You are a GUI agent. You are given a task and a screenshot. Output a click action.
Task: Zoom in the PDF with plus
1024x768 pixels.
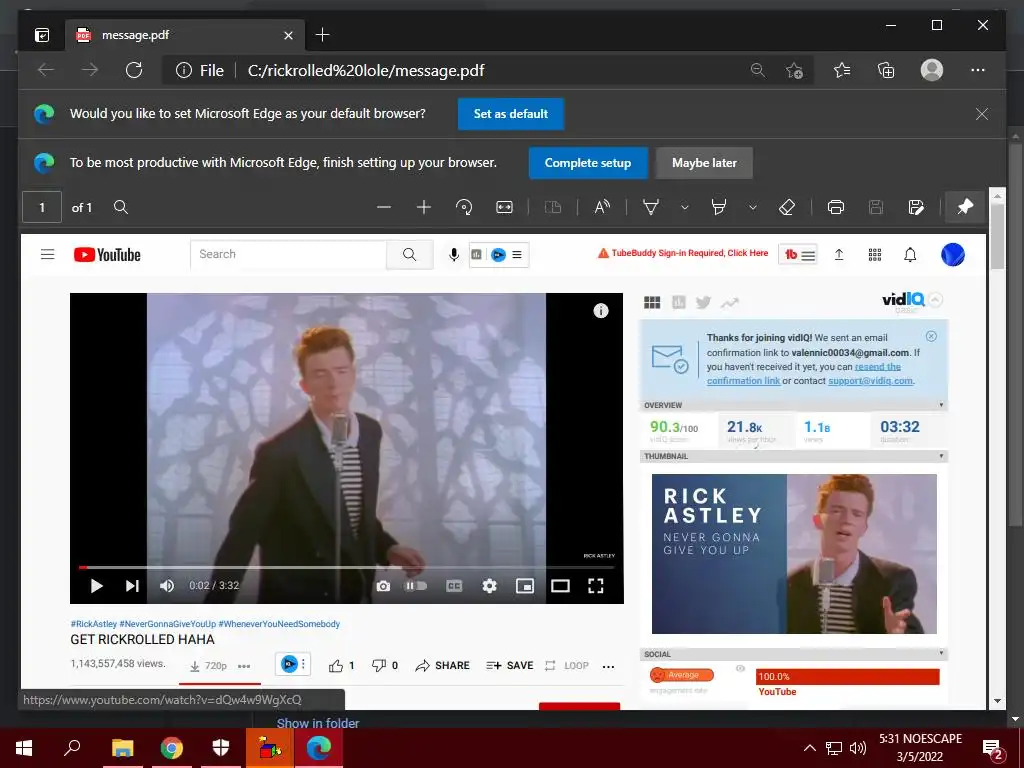424,207
